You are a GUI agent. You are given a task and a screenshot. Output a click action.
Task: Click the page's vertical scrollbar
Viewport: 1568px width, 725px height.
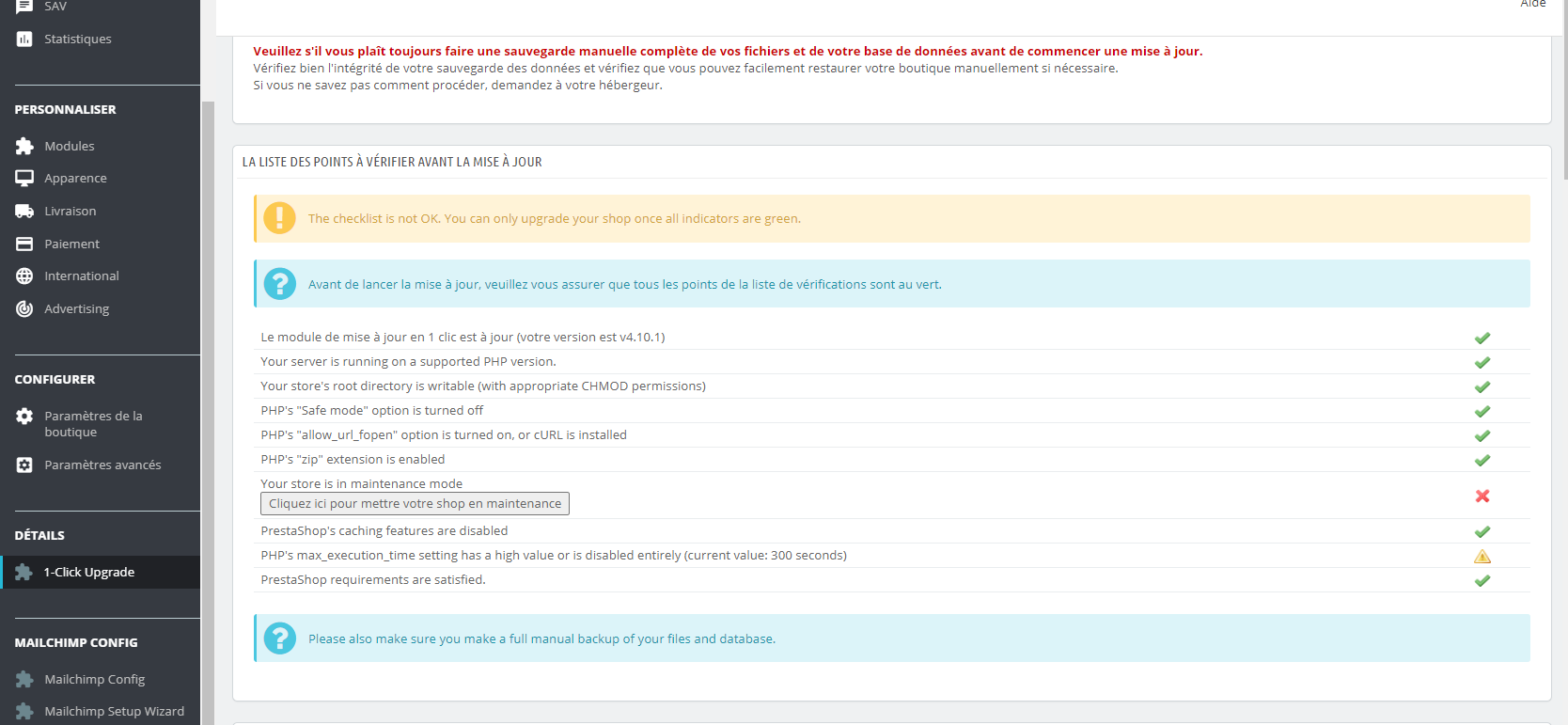pos(1564,89)
